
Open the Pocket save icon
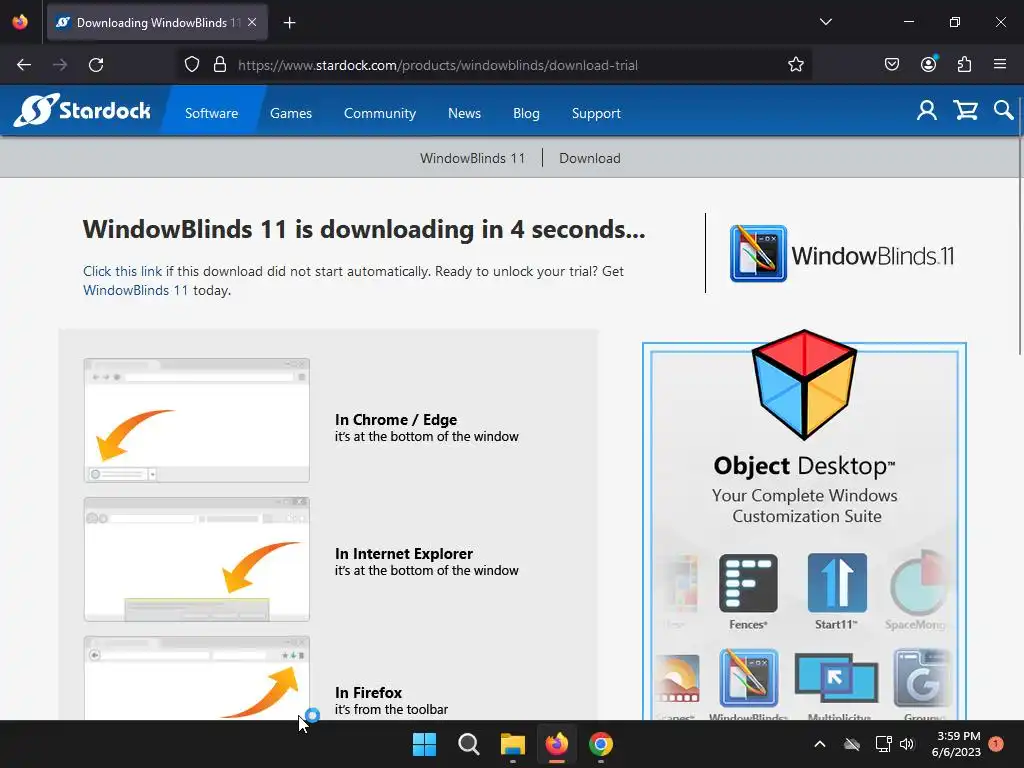tap(891, 65)
